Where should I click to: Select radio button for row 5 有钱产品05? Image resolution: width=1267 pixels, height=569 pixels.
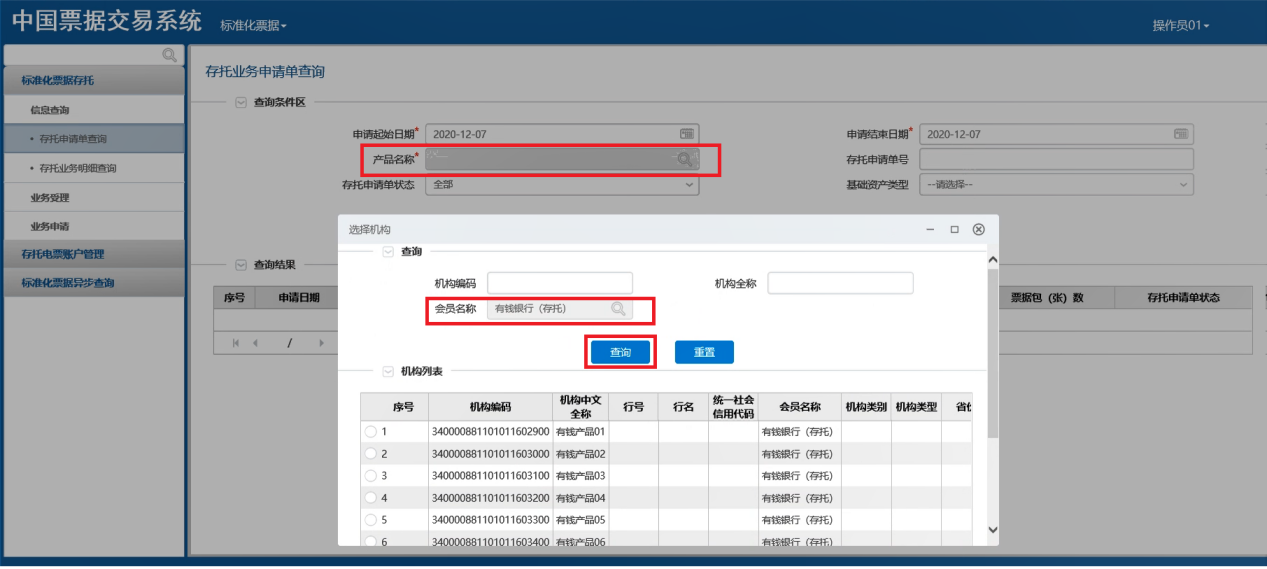click(371, 520)
